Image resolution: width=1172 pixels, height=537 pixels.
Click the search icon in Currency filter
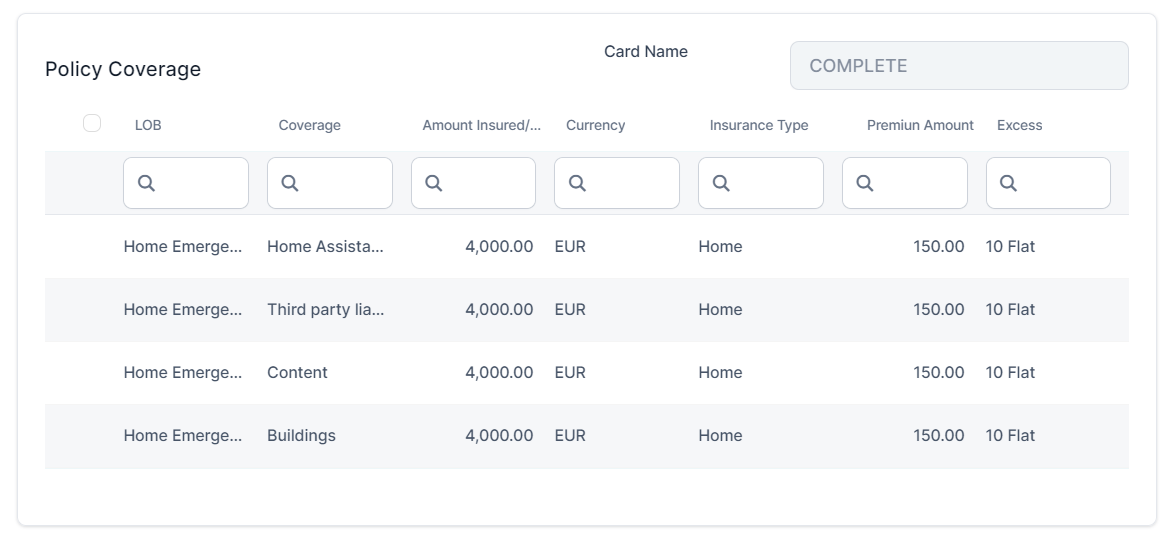point(577,183)
